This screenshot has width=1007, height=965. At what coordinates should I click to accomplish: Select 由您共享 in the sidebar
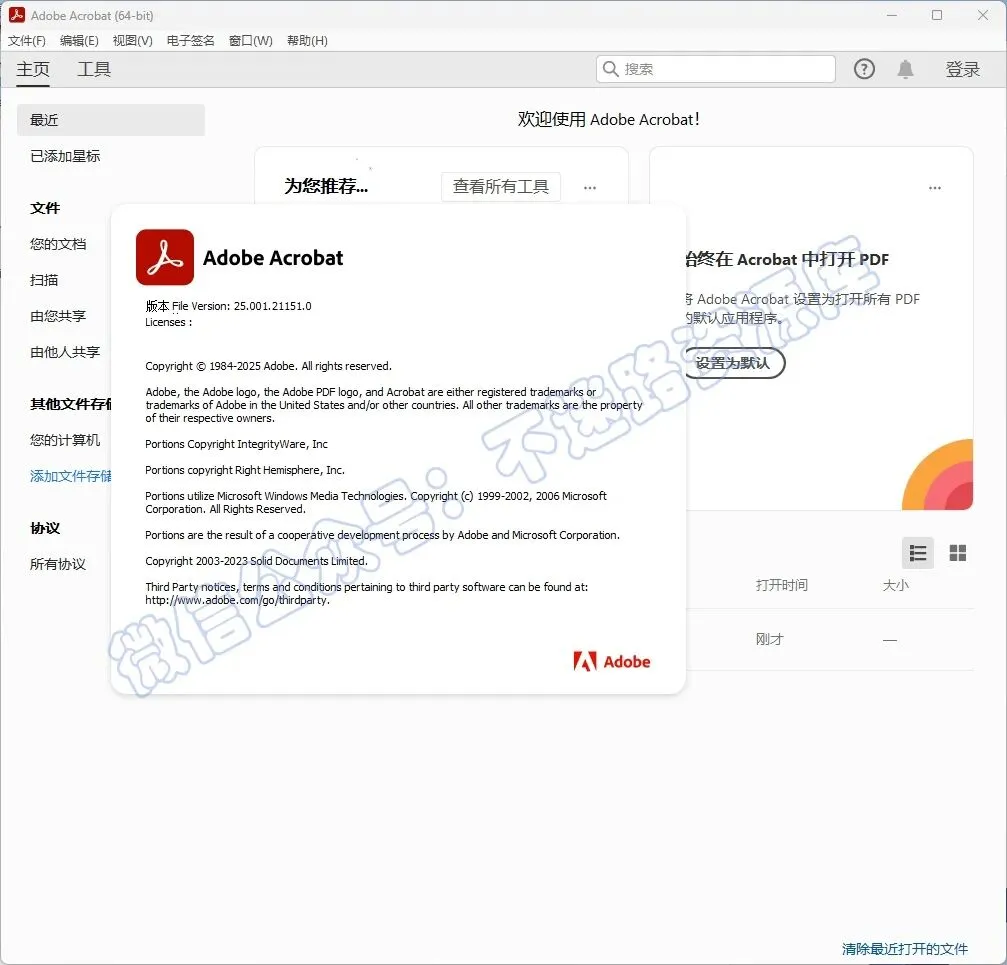pos(58,316)
